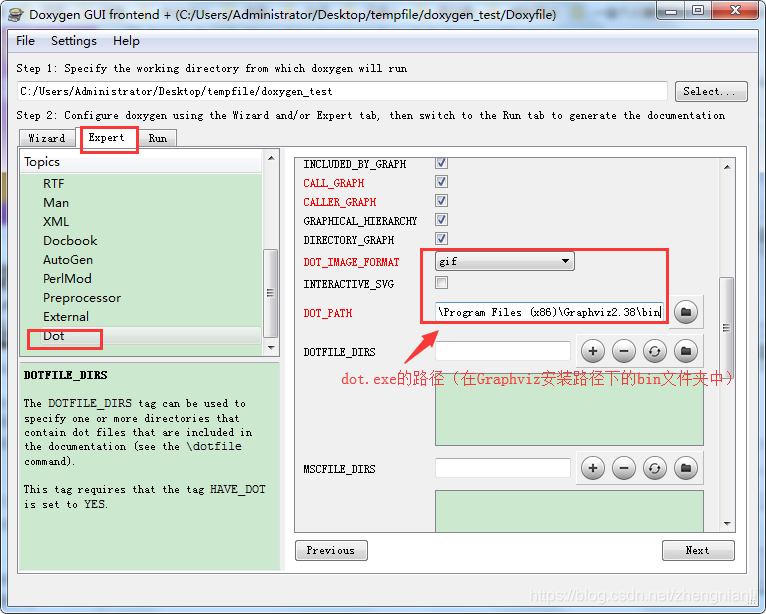Screen dimensions: 766x614
Task: Click the DOT_IMAGE_FORMAT label
Action: coord(351,262)
